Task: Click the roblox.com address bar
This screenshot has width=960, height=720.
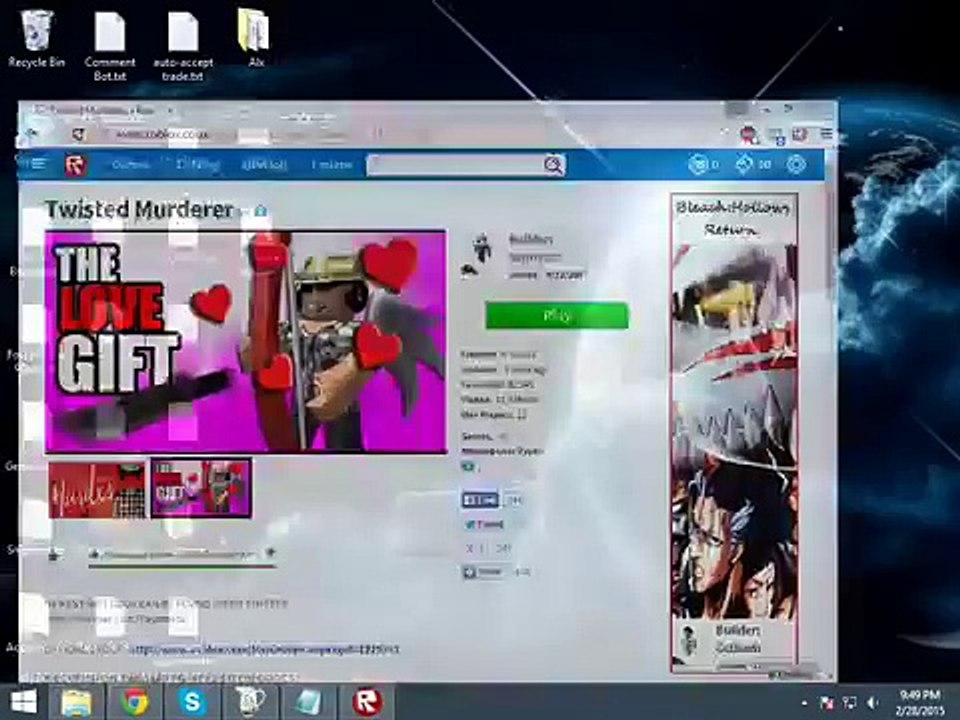Action: pos(245,133)
